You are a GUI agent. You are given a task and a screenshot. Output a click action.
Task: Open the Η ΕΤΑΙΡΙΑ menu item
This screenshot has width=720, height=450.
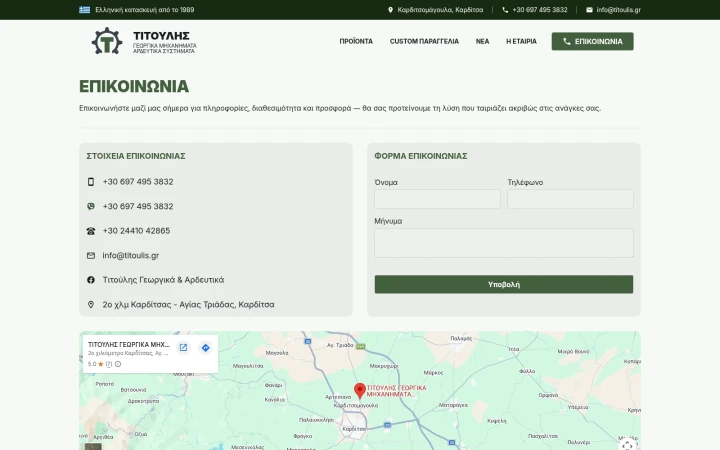[x=521, y=41]
